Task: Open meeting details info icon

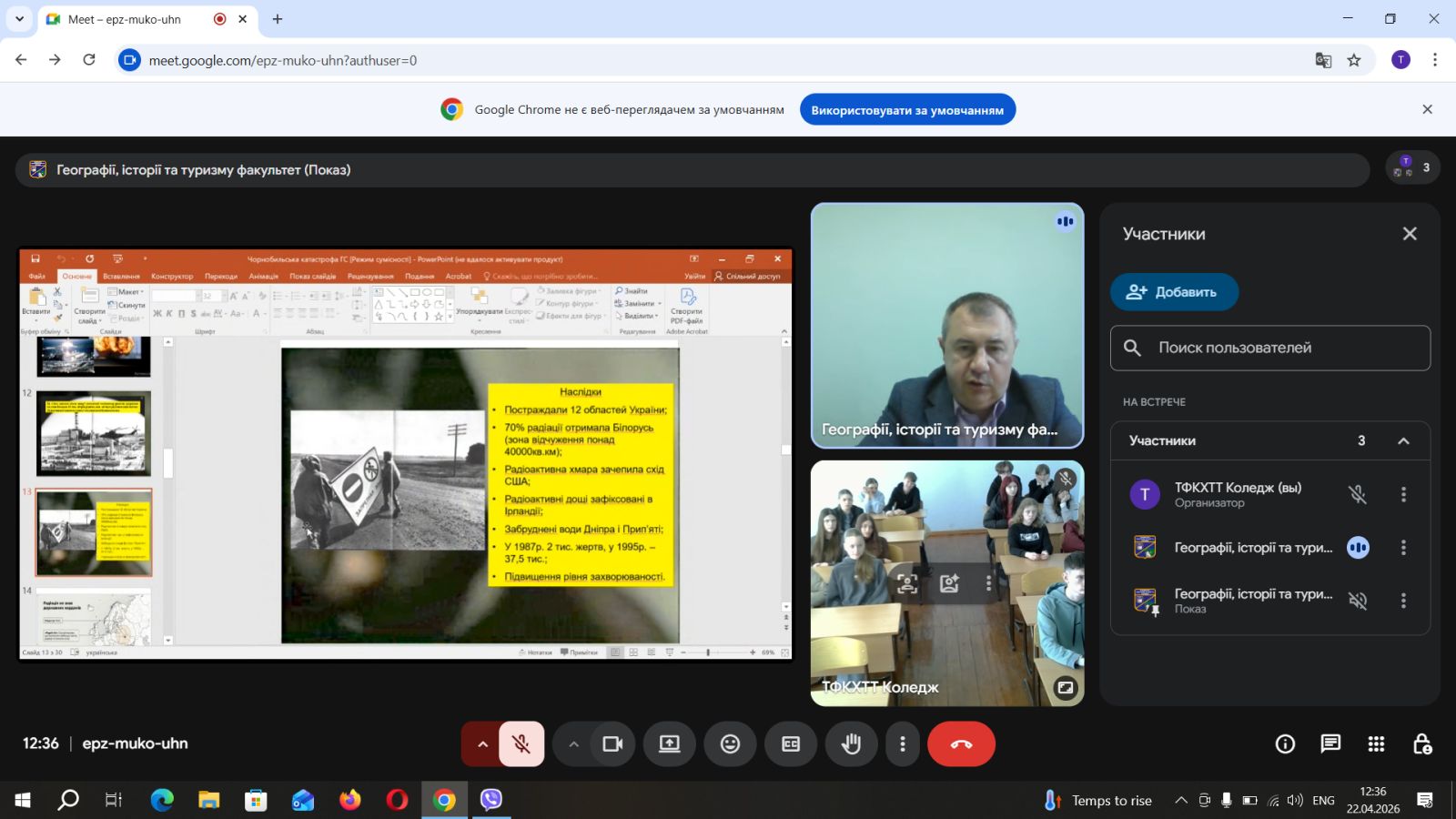Action: click(x=1285, y=744)
